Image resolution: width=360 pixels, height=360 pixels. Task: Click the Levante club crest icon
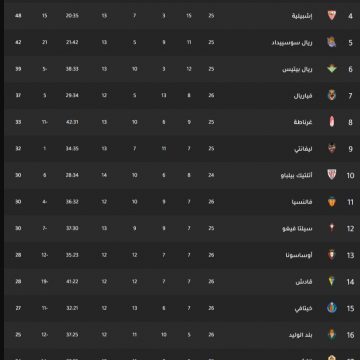(332, 148)
